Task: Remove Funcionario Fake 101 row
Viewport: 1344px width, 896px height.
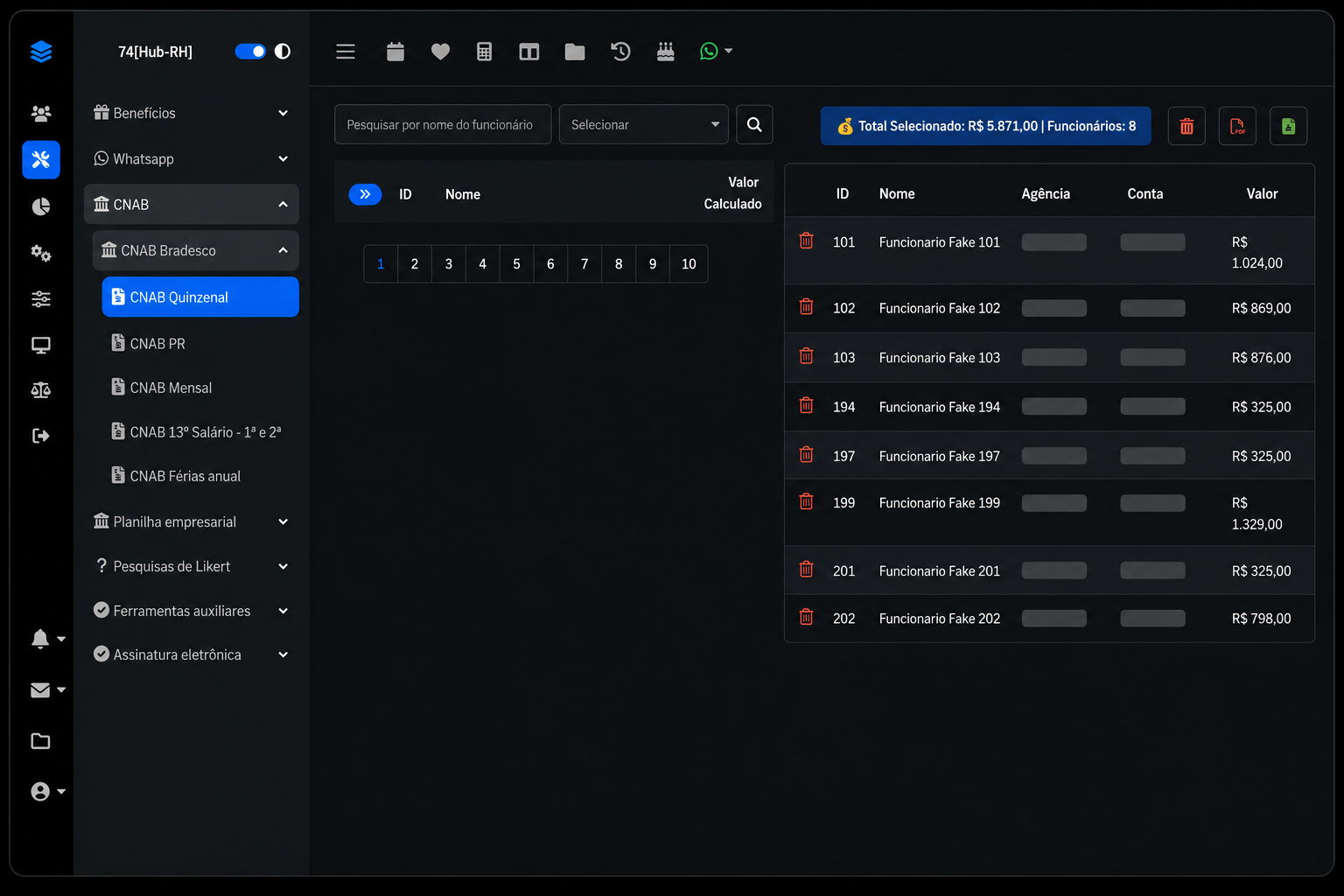Action: coord(807,241)
